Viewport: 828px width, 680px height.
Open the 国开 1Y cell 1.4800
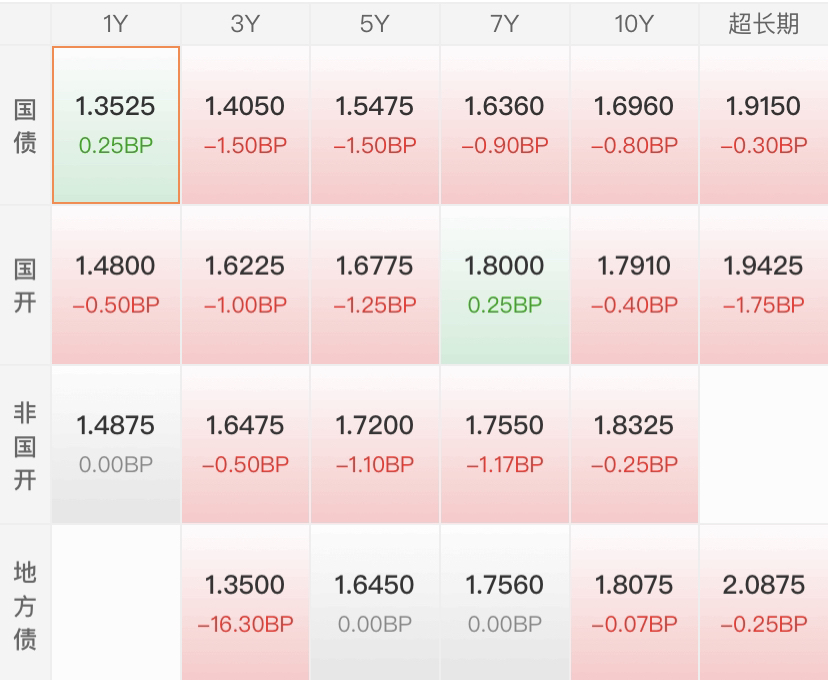coord(116,285)
